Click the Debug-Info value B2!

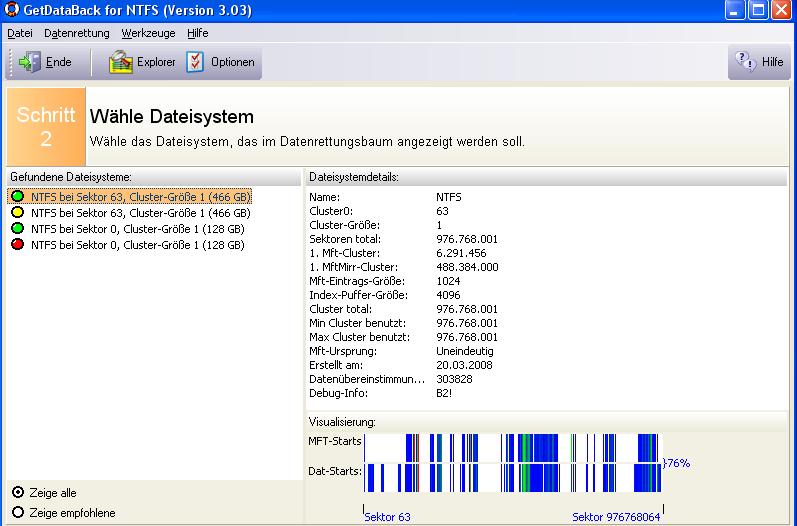coord(444,393)
